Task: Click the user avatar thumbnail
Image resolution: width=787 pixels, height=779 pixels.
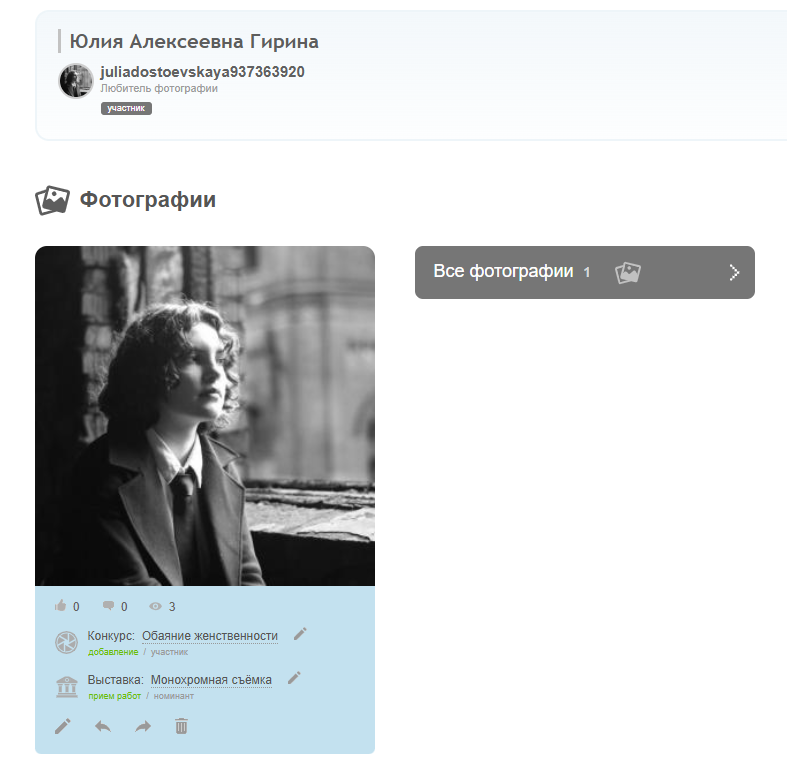Action: 76,80
